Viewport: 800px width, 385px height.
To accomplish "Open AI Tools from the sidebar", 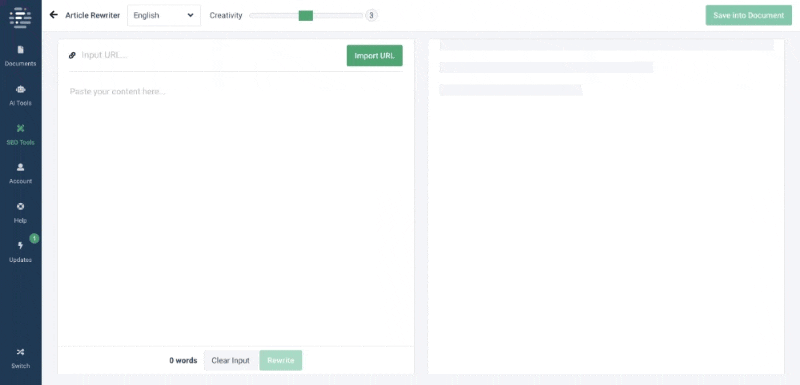I will click(20, 89).
